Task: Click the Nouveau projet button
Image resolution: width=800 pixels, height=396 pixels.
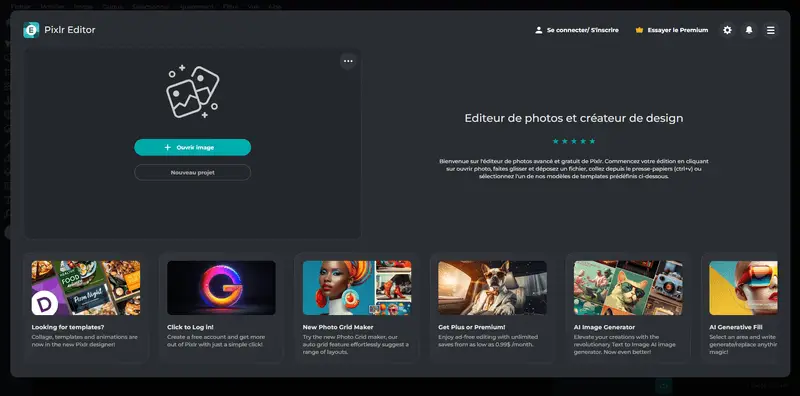Action: coord(192,172)
